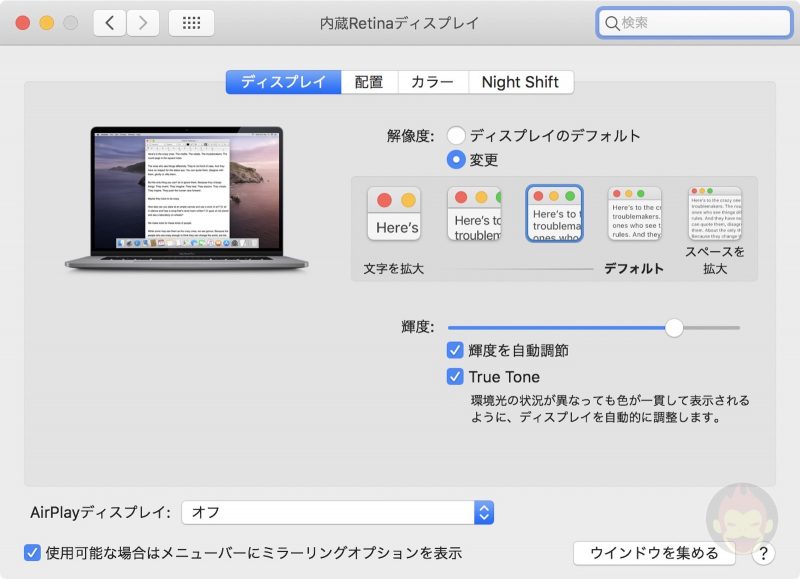Viewport: 800px width, 579px height.
Task: Open the Night Shift tab
Action: point(520,82)
